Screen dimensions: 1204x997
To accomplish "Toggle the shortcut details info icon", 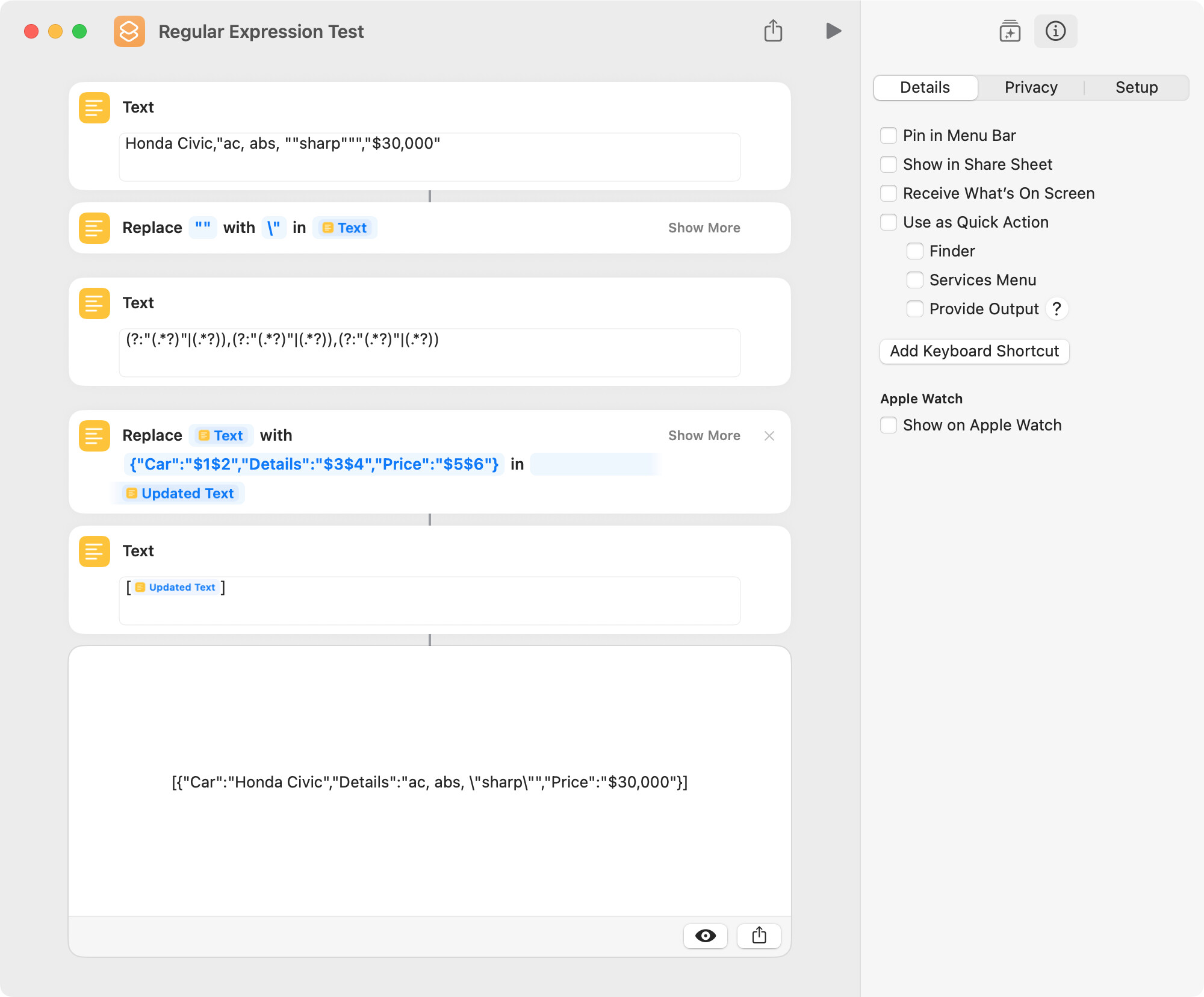I will point(1055,31).
